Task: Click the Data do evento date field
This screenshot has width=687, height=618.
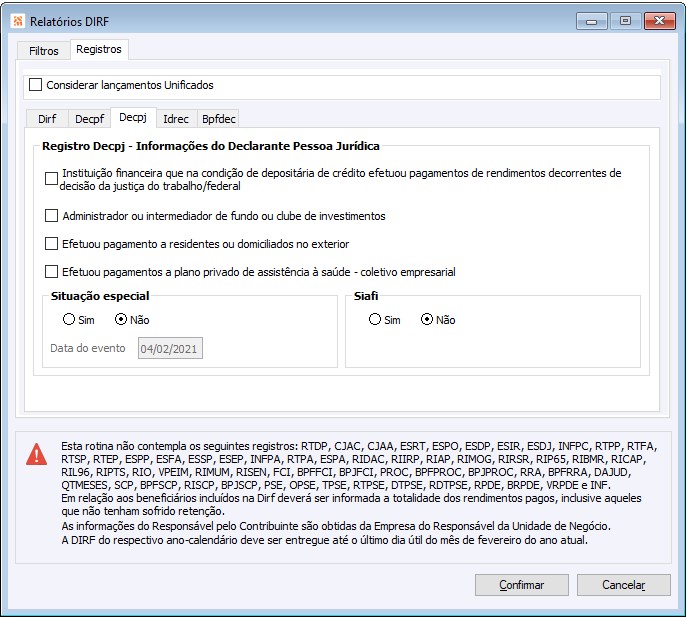Action: point(170,348)
